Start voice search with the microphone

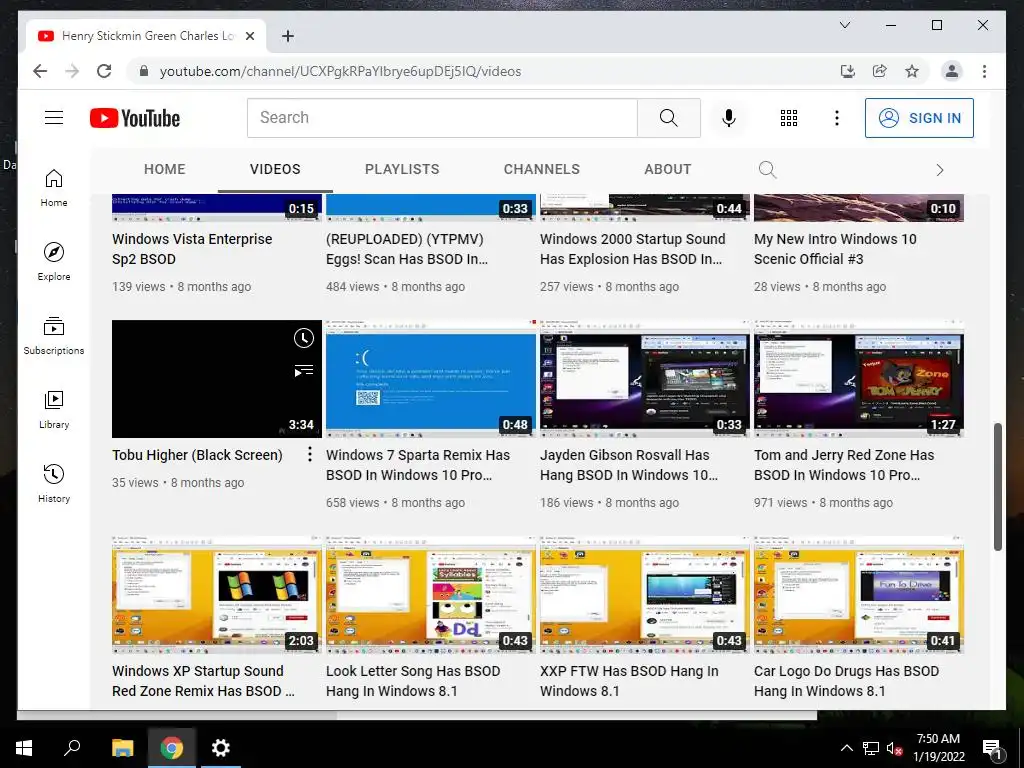point(729,118)
